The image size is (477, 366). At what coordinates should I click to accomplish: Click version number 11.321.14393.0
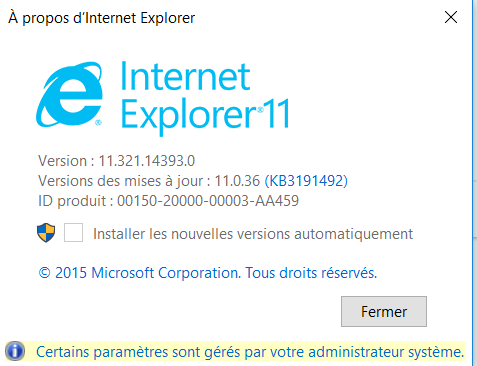147,161
